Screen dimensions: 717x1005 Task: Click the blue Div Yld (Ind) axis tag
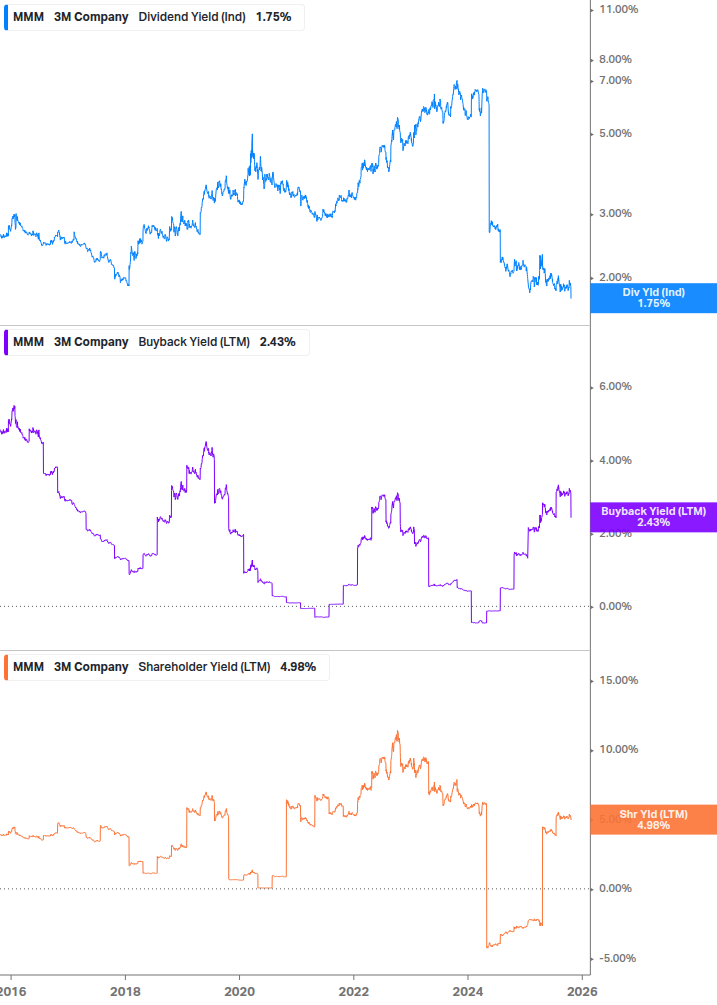point(653,298)
